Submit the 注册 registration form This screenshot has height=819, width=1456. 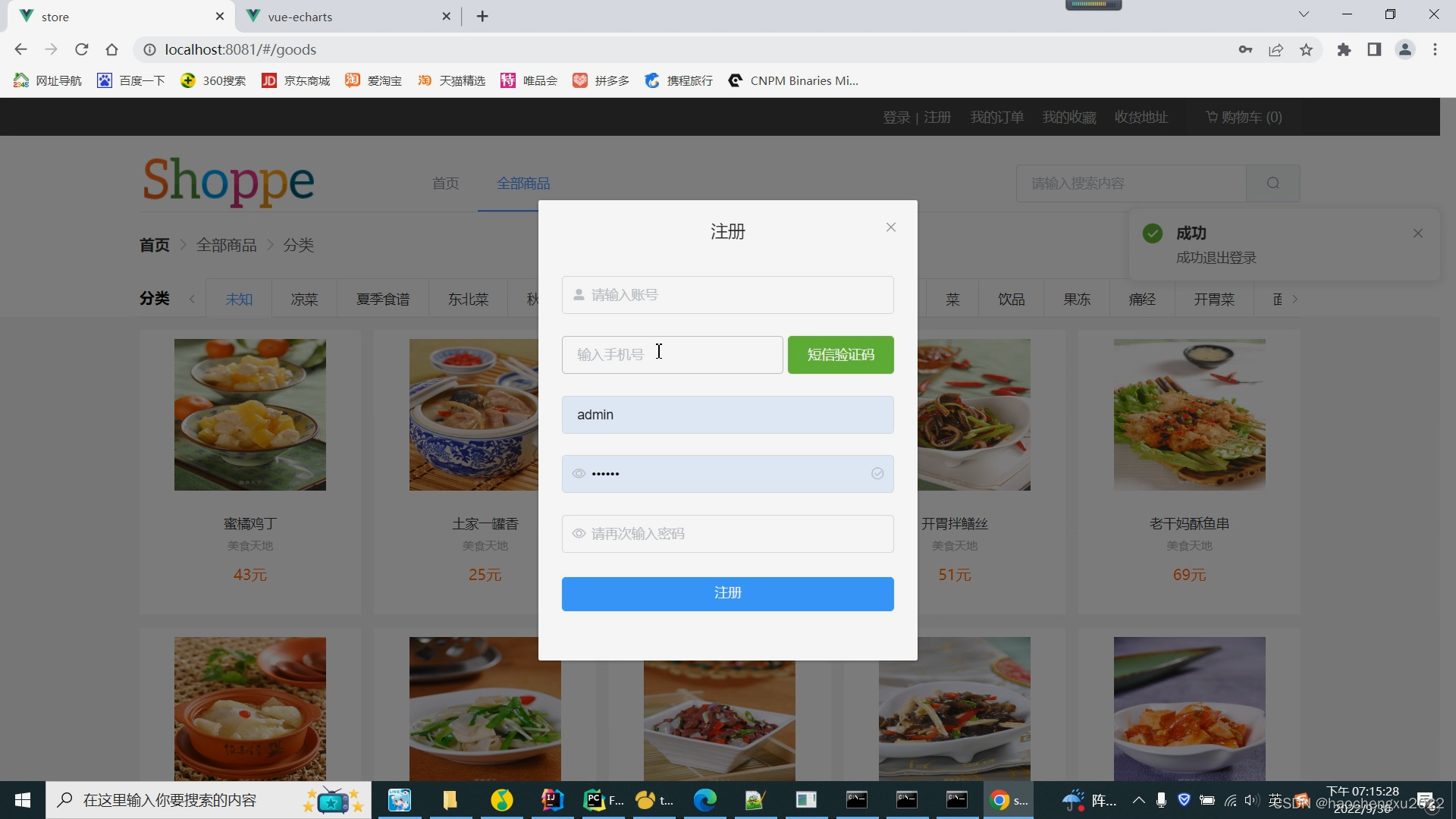pos(727,594)
